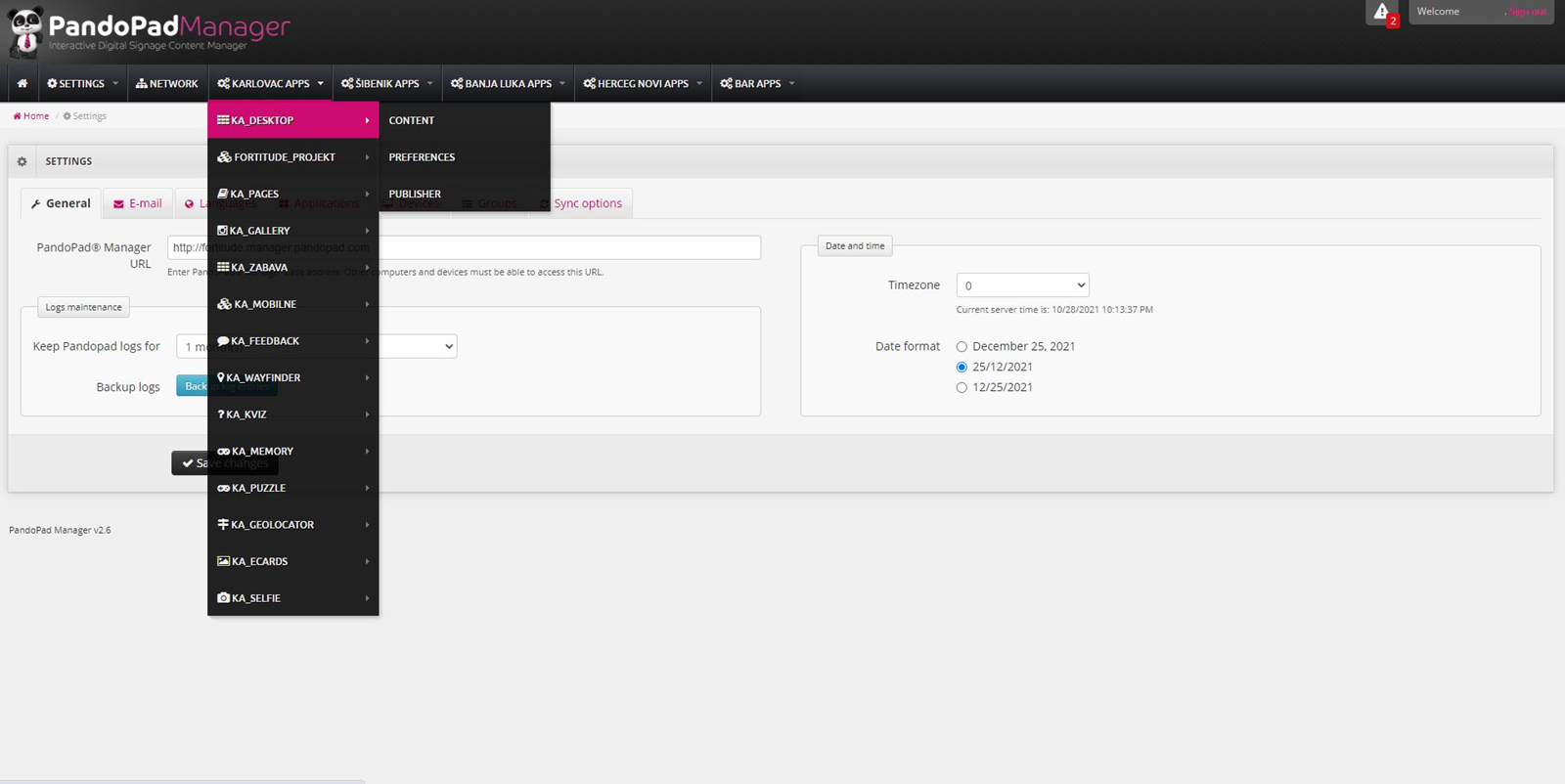Click the KA_SELFIE camera icon

point(223,598)
